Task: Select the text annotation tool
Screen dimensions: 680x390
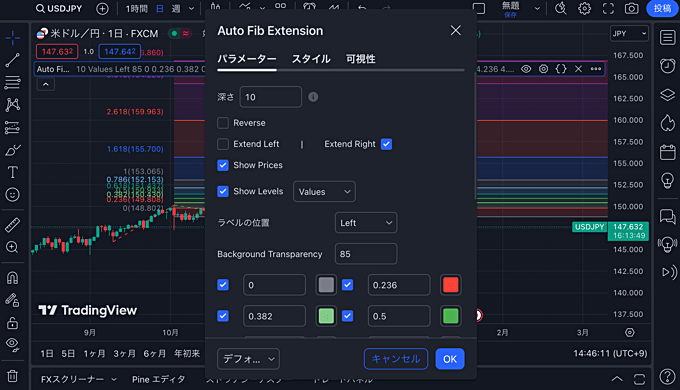Action: click(x=13, y=172)
